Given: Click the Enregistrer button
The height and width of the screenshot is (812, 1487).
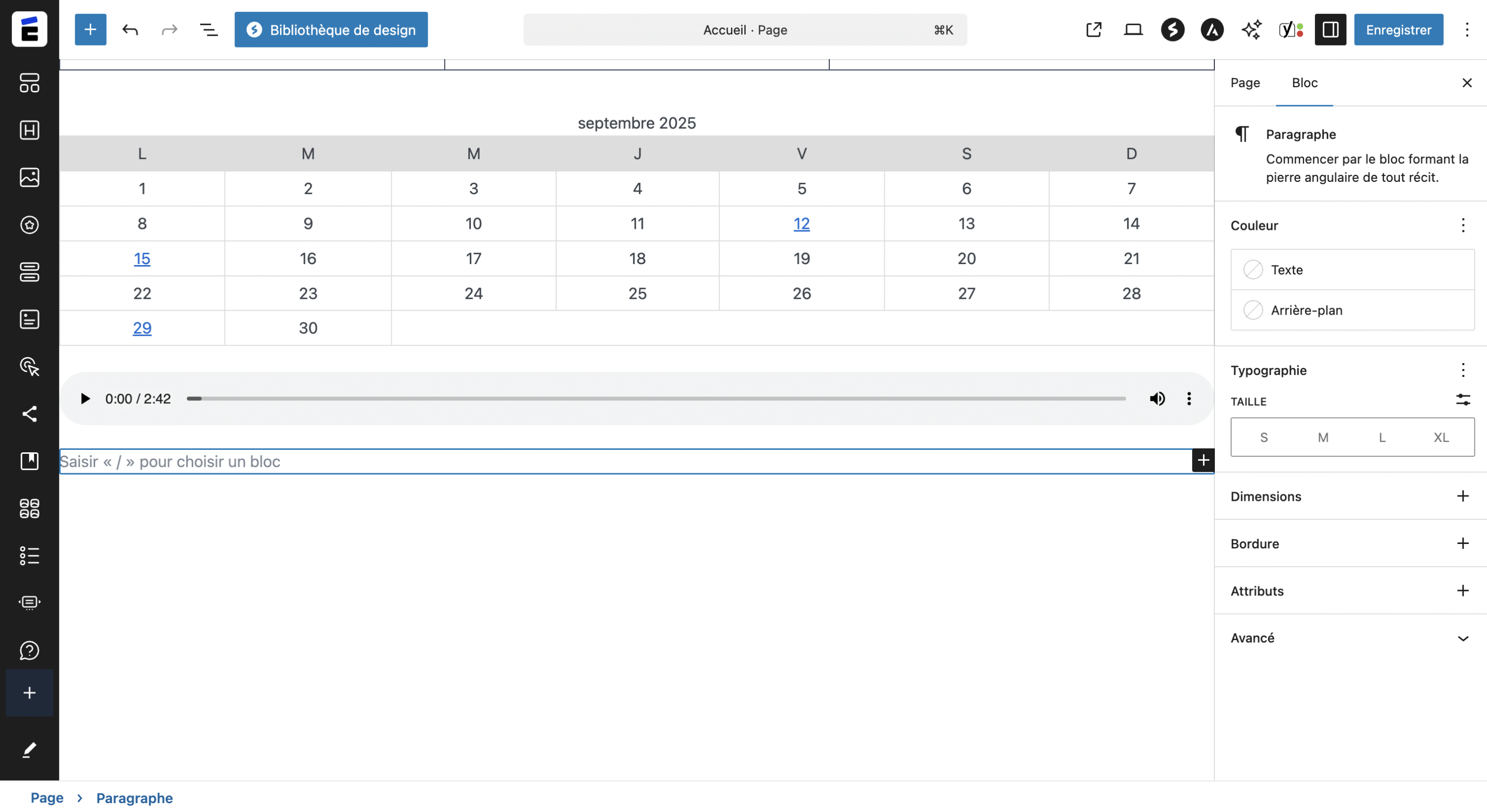Looking at the screenshot, I should pos(1398,29).
